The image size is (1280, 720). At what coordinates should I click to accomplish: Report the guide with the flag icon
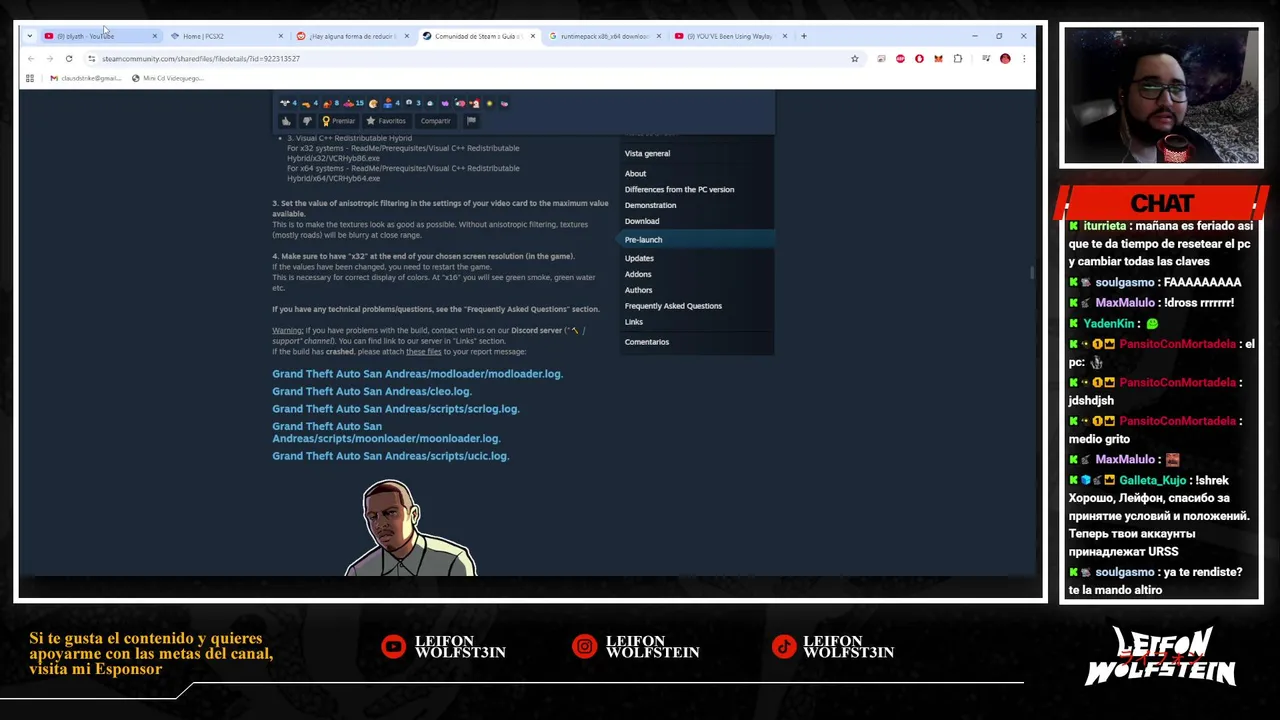pyautogui.click(x=471, y=121)
